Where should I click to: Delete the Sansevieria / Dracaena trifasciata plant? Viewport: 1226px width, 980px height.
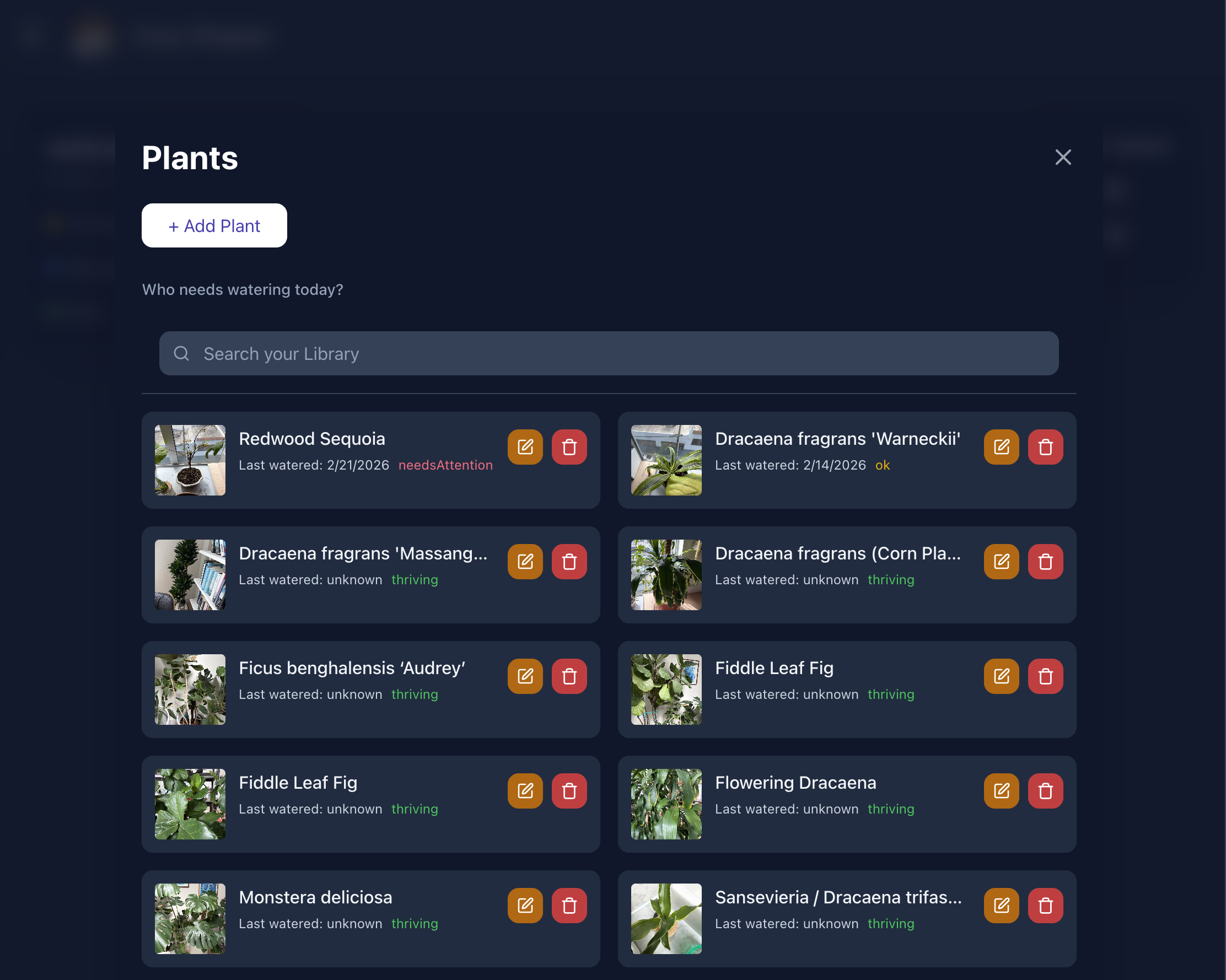pos(1046,905)
